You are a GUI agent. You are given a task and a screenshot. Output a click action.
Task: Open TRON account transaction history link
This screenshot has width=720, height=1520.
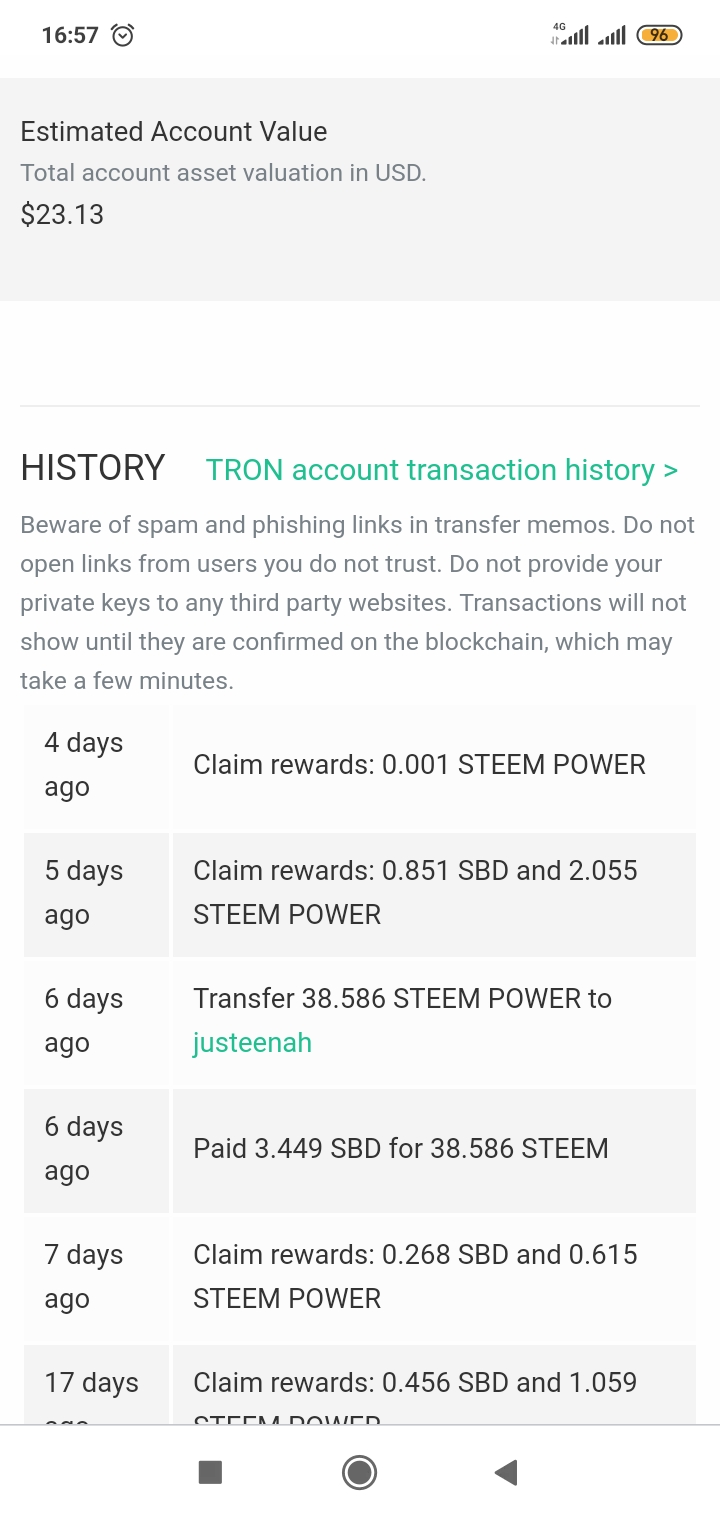pos(442,469)
